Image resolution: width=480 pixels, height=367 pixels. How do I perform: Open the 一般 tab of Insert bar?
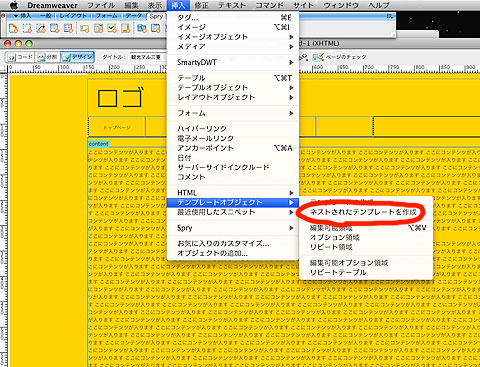[46, 16]
